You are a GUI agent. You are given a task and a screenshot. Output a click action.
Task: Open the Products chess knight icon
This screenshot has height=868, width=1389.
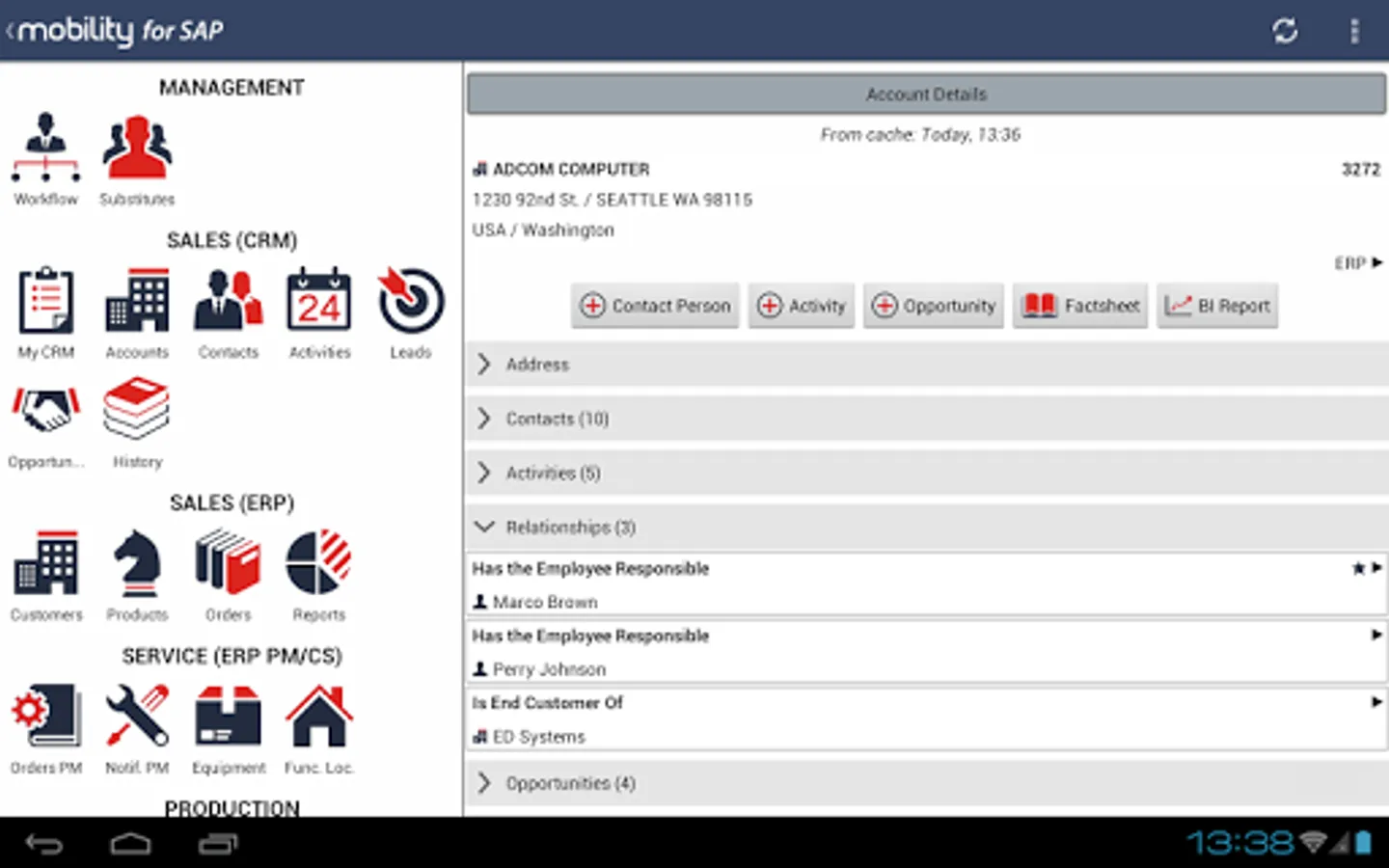[137, 563]
